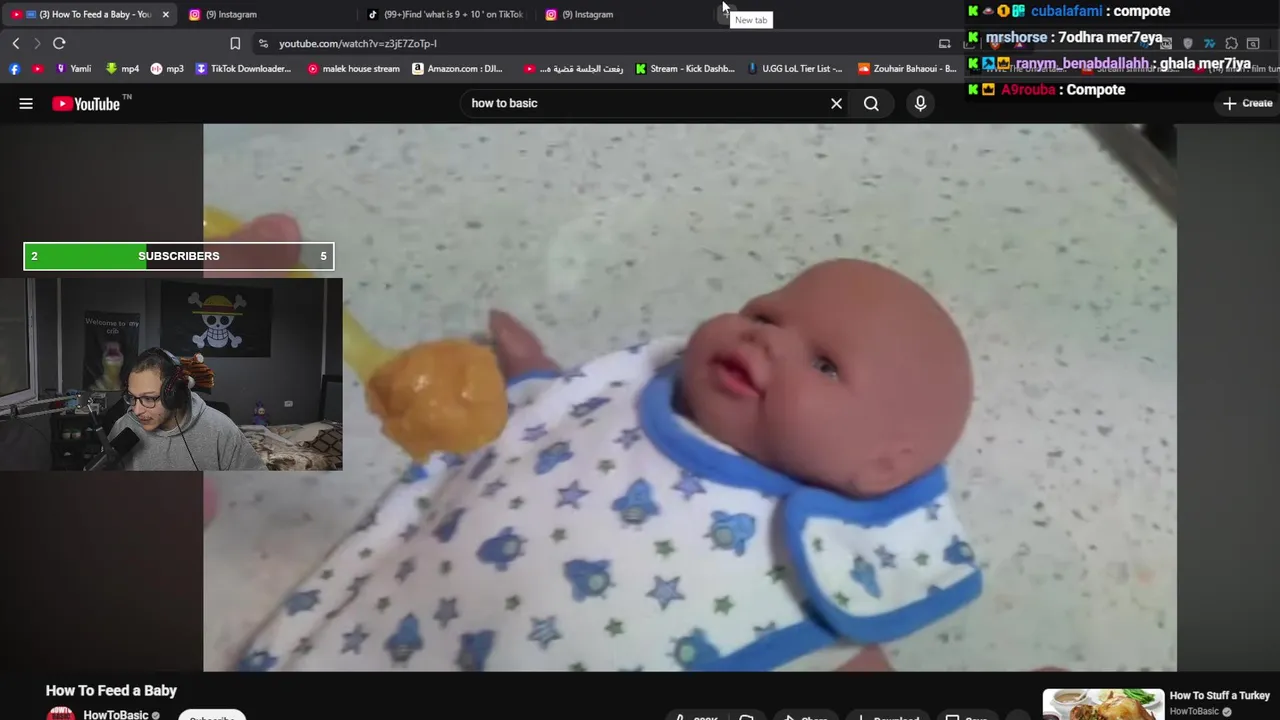
Task: Click the video player area
Action: (690, 397)
